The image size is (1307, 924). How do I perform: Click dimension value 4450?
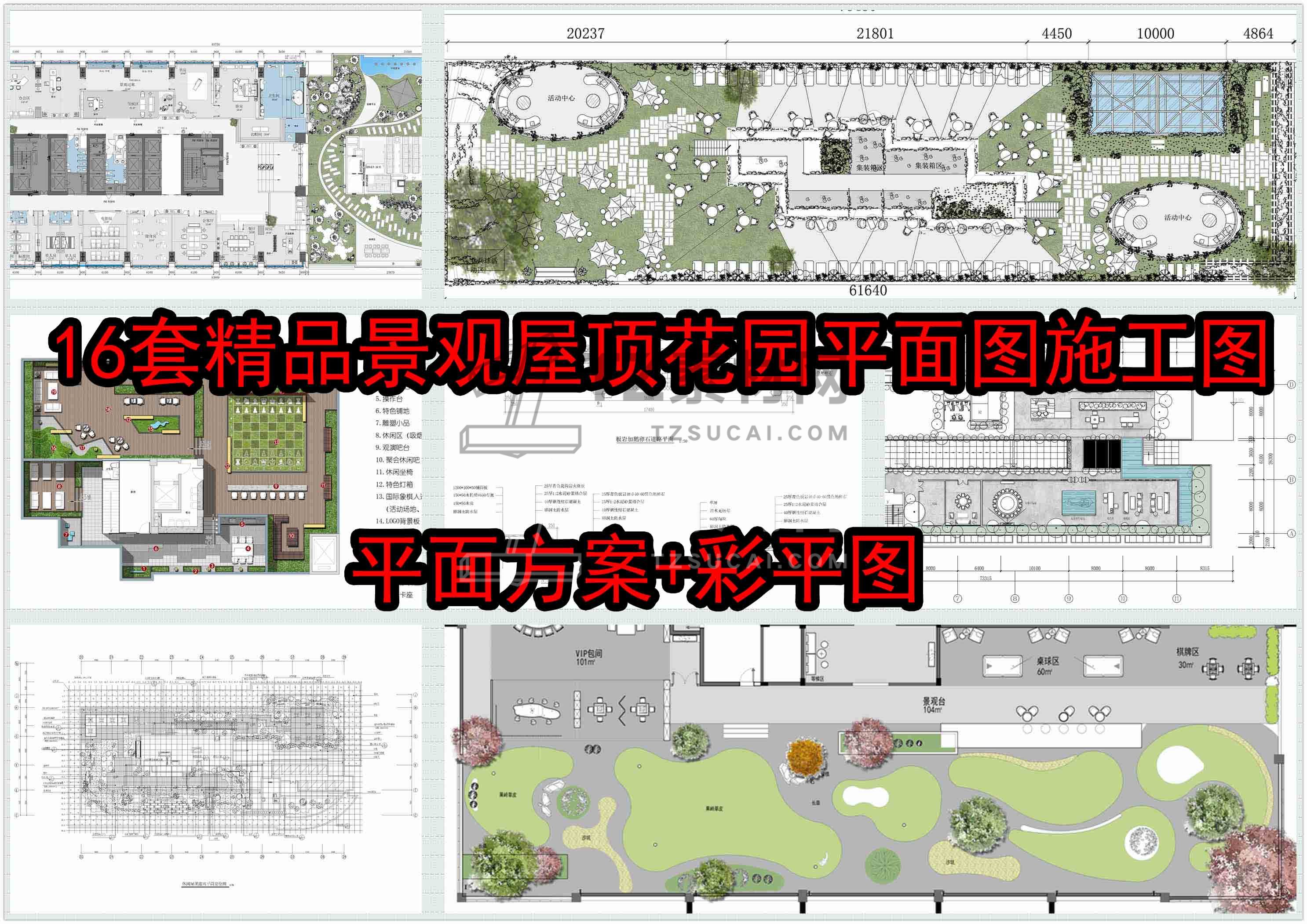(1056, 33)
